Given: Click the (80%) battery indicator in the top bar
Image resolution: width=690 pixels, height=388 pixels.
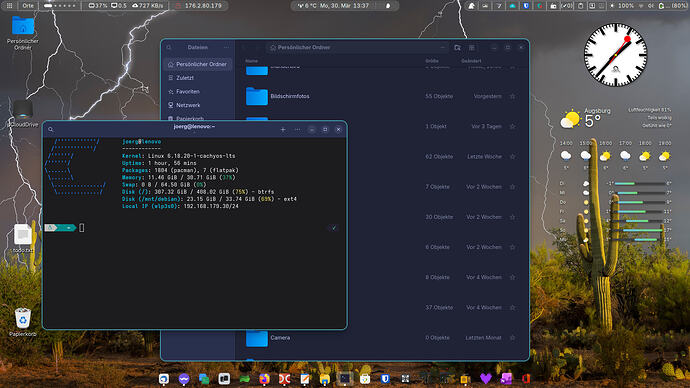Looking at the screenshot, I should (x=672, y=6).
